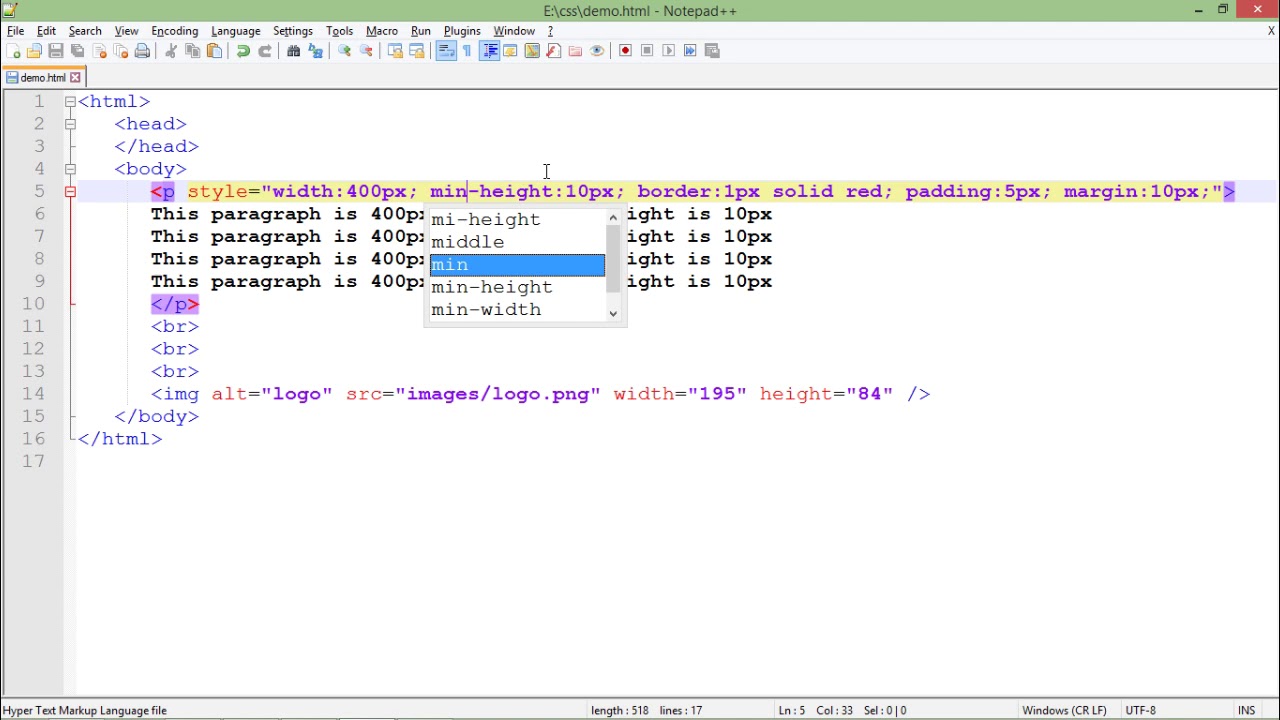The image size is (1280, 720).
Task: Click the Zoom Out magnifier icon
Action: click(366, 51)
